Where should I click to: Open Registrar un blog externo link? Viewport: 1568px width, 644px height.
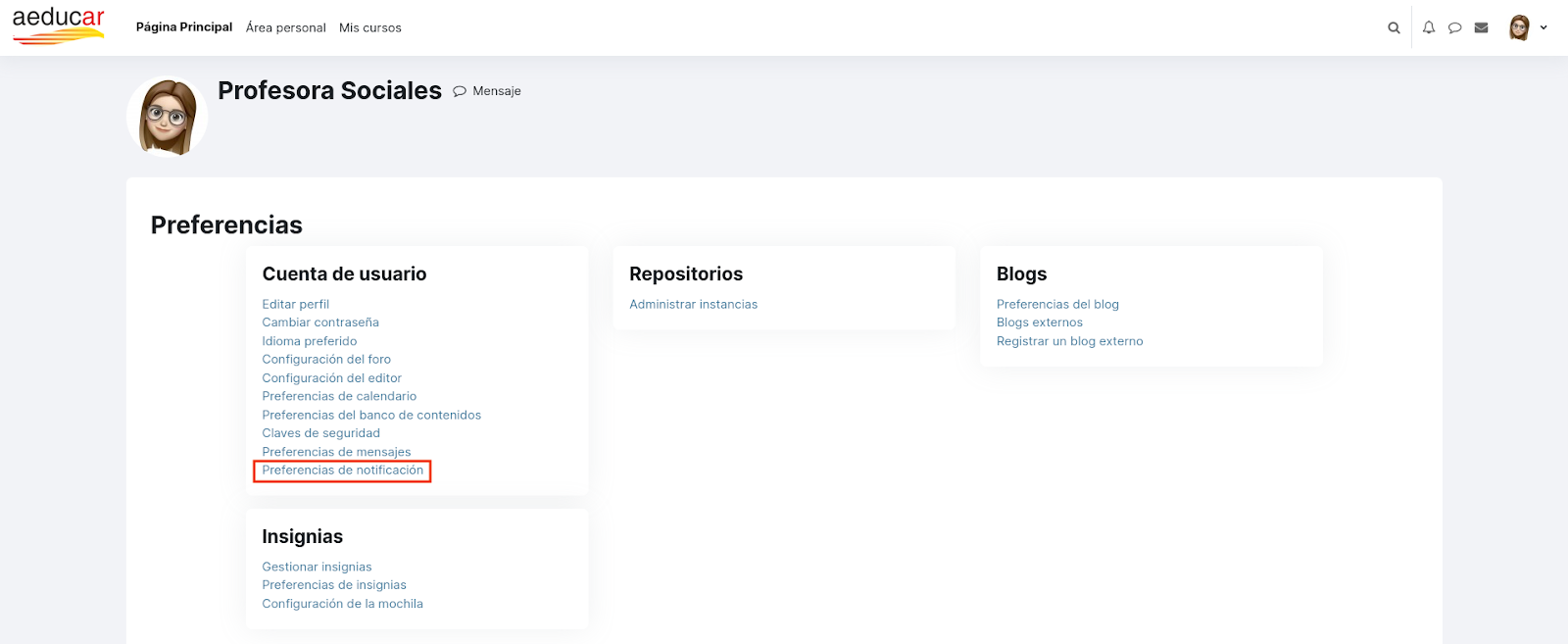coord(1070,341)
